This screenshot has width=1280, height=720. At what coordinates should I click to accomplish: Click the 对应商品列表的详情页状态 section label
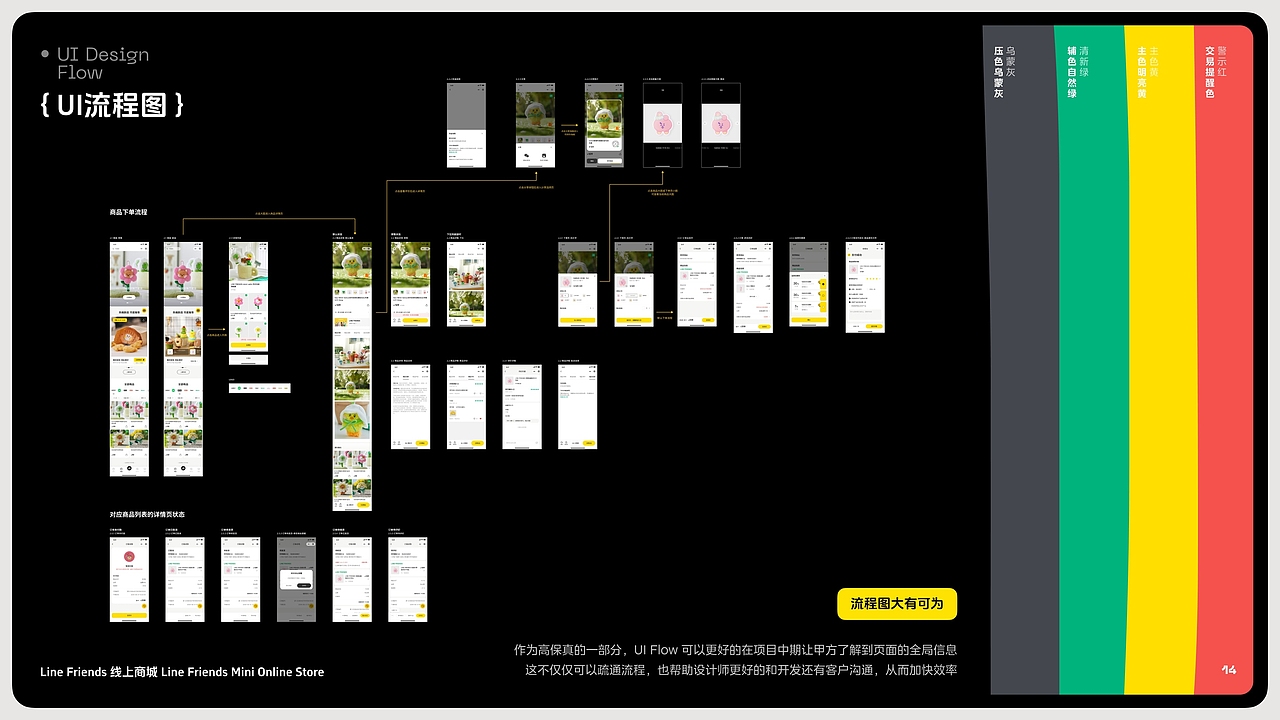pos(147,514)
